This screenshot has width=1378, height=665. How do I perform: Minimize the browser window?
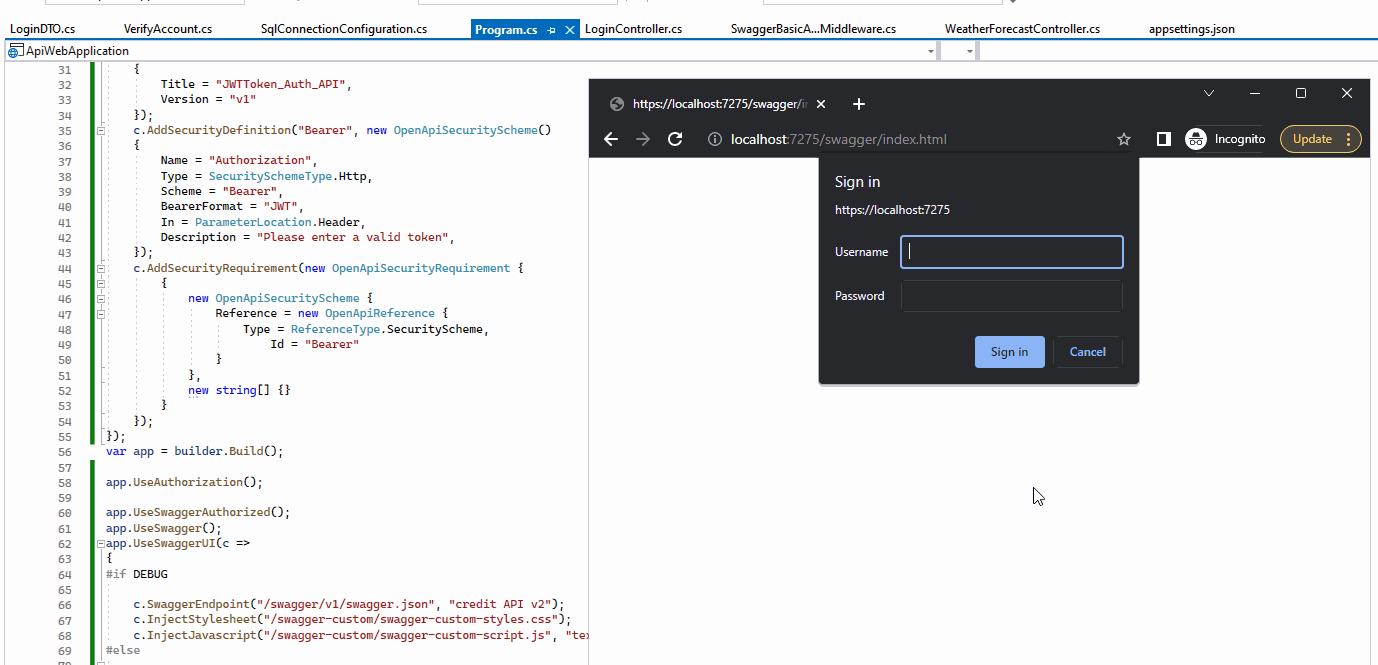click(x=1255, y=93)
